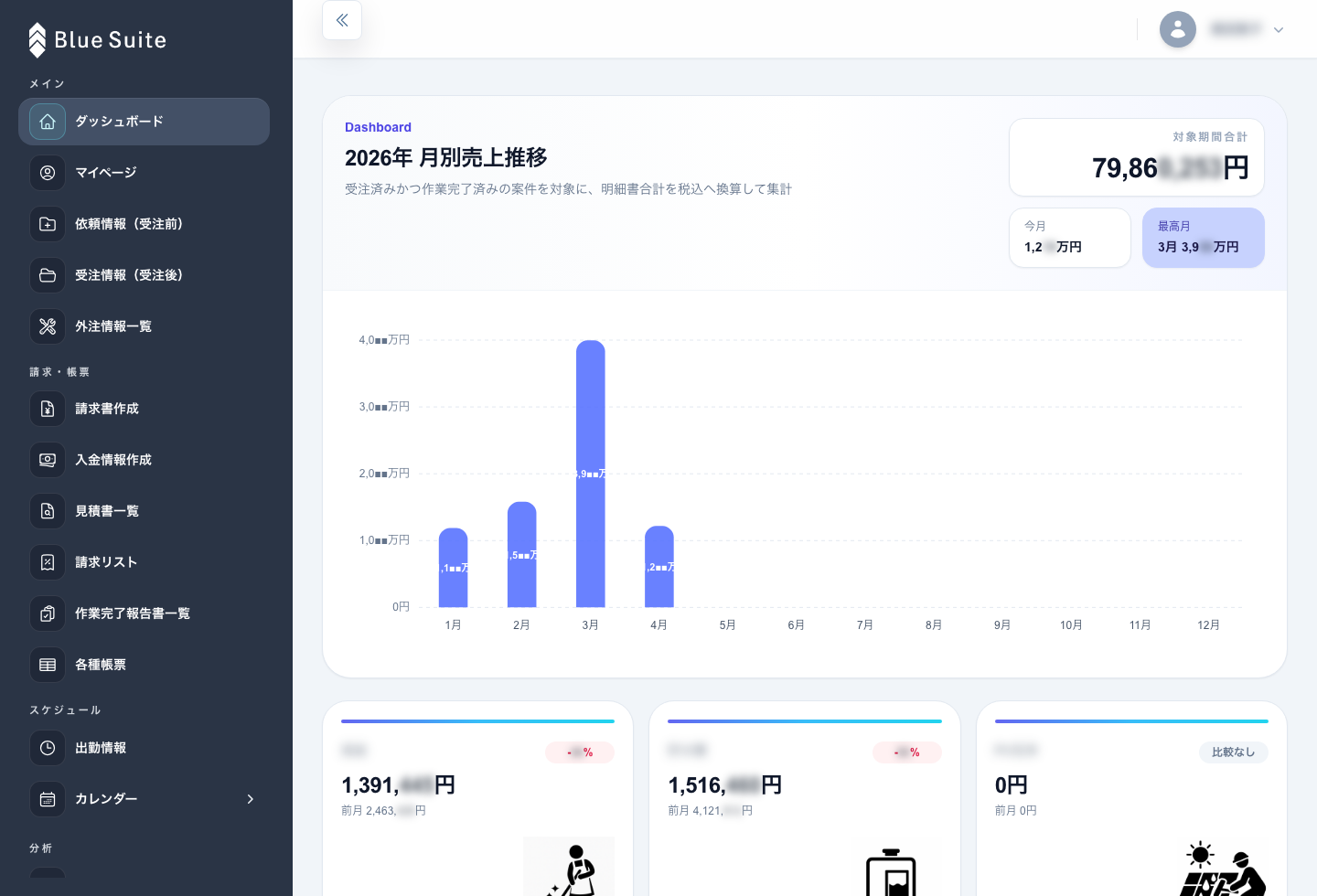Viewport: 1317px width, 896px height.
Task: Select the 出勤情報 clock icon
Action: coord(48,747)
